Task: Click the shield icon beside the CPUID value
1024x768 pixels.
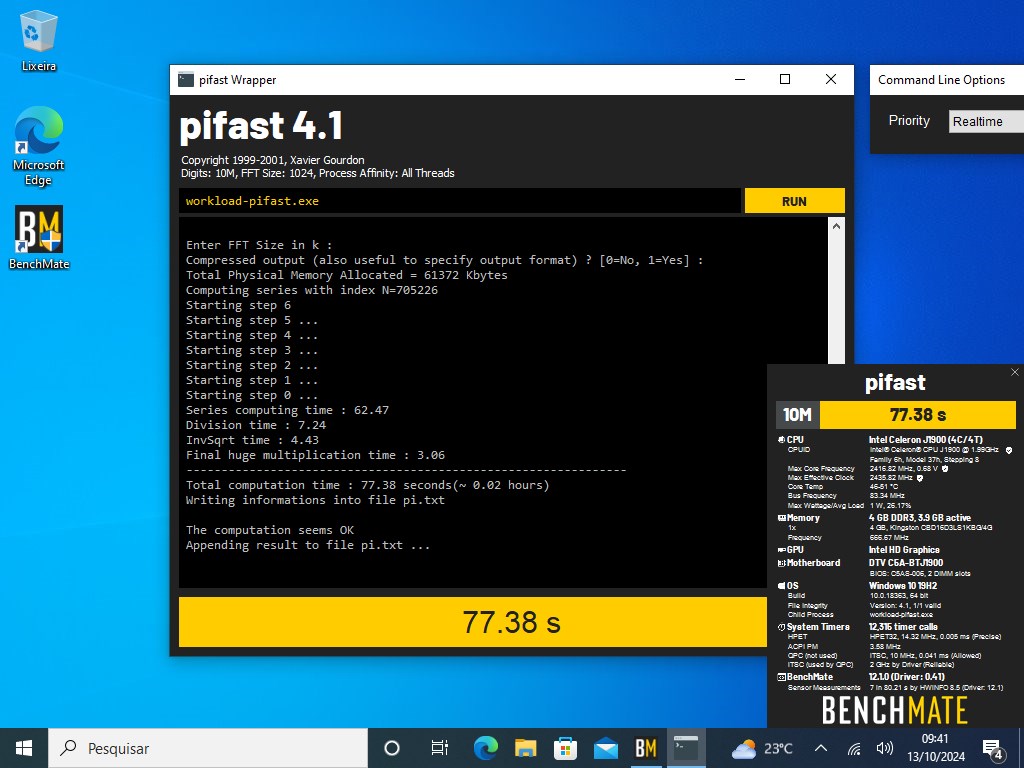Action: click(1009, 450)
